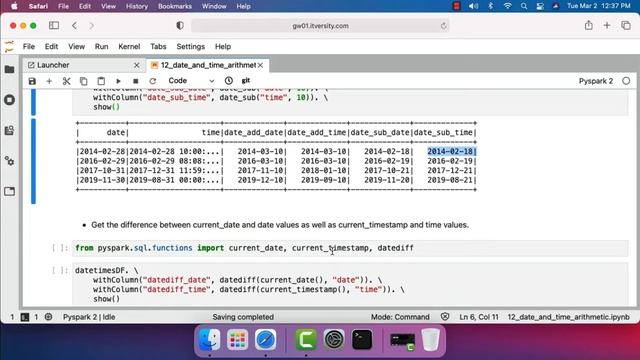Go forward in Safari history
Screen dimensions: 640x360
(x=91, y=25)
